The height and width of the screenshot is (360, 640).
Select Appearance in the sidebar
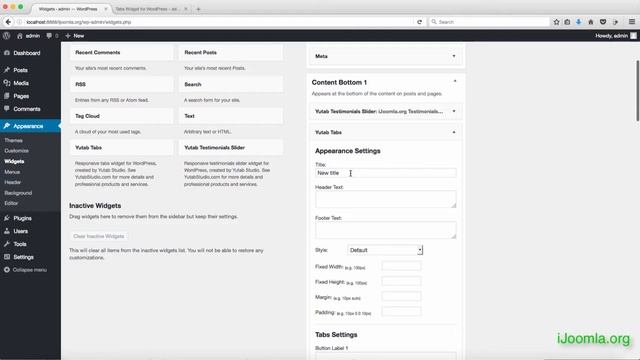(x=30, y=126)
